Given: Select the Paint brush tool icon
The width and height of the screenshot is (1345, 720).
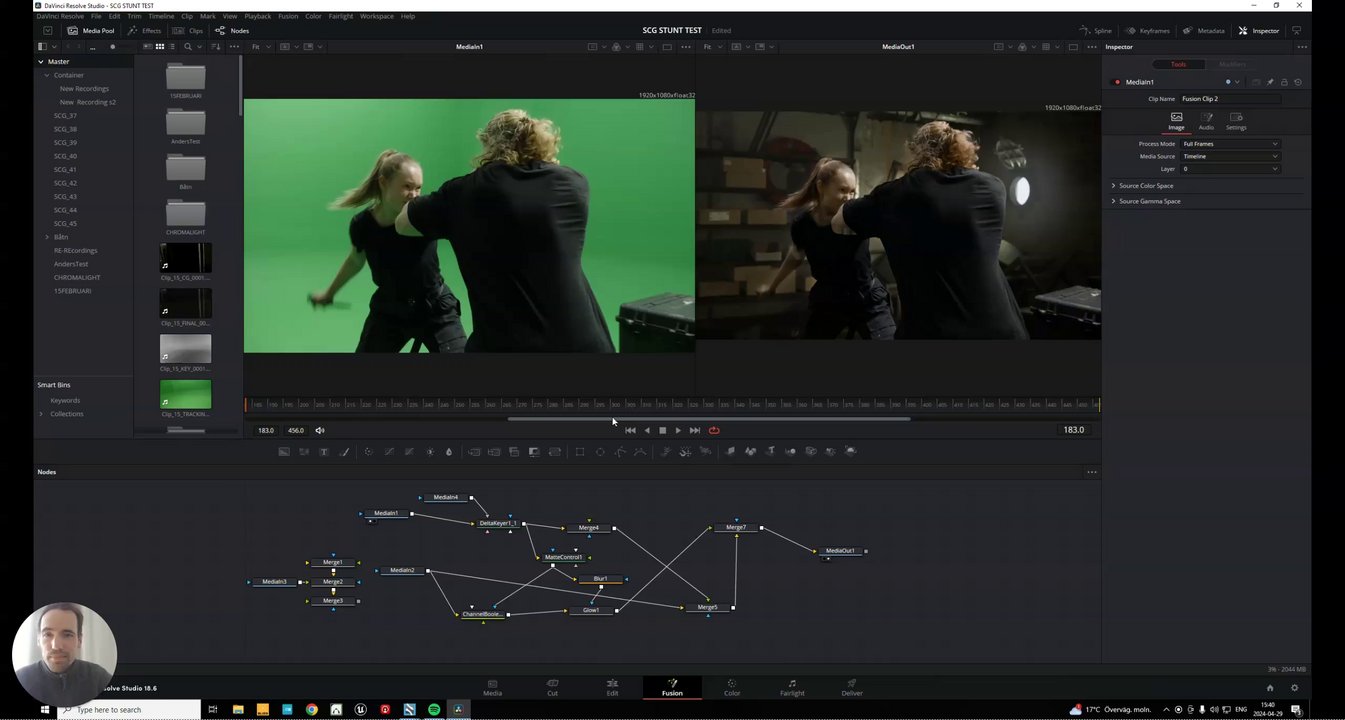Looking at the screenshot, I should (x=345, y=452).
